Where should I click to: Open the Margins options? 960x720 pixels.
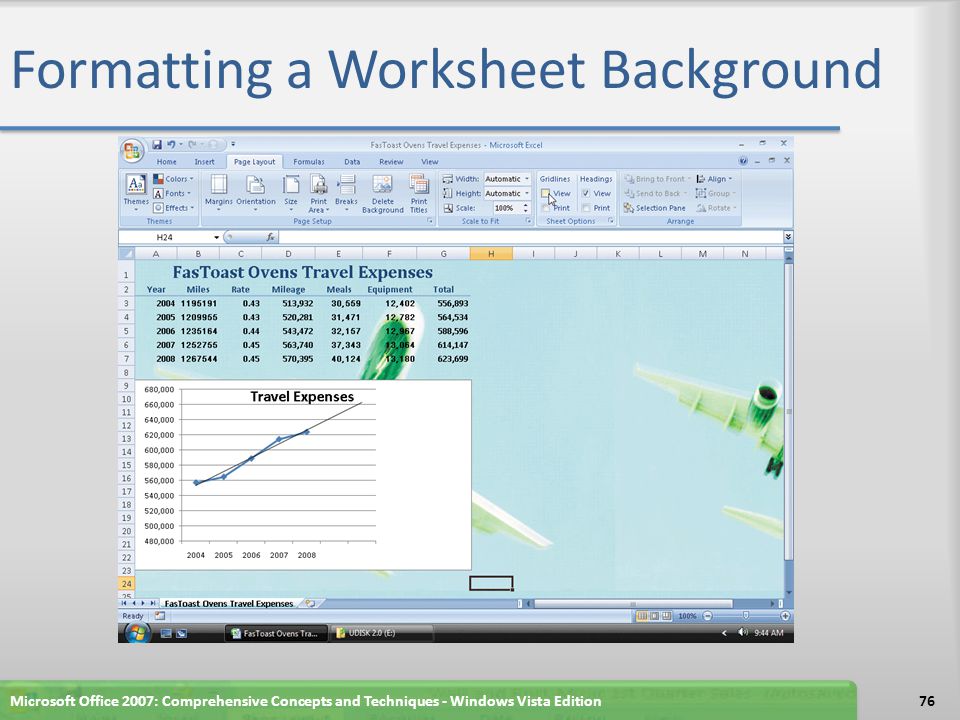point(219,192)
